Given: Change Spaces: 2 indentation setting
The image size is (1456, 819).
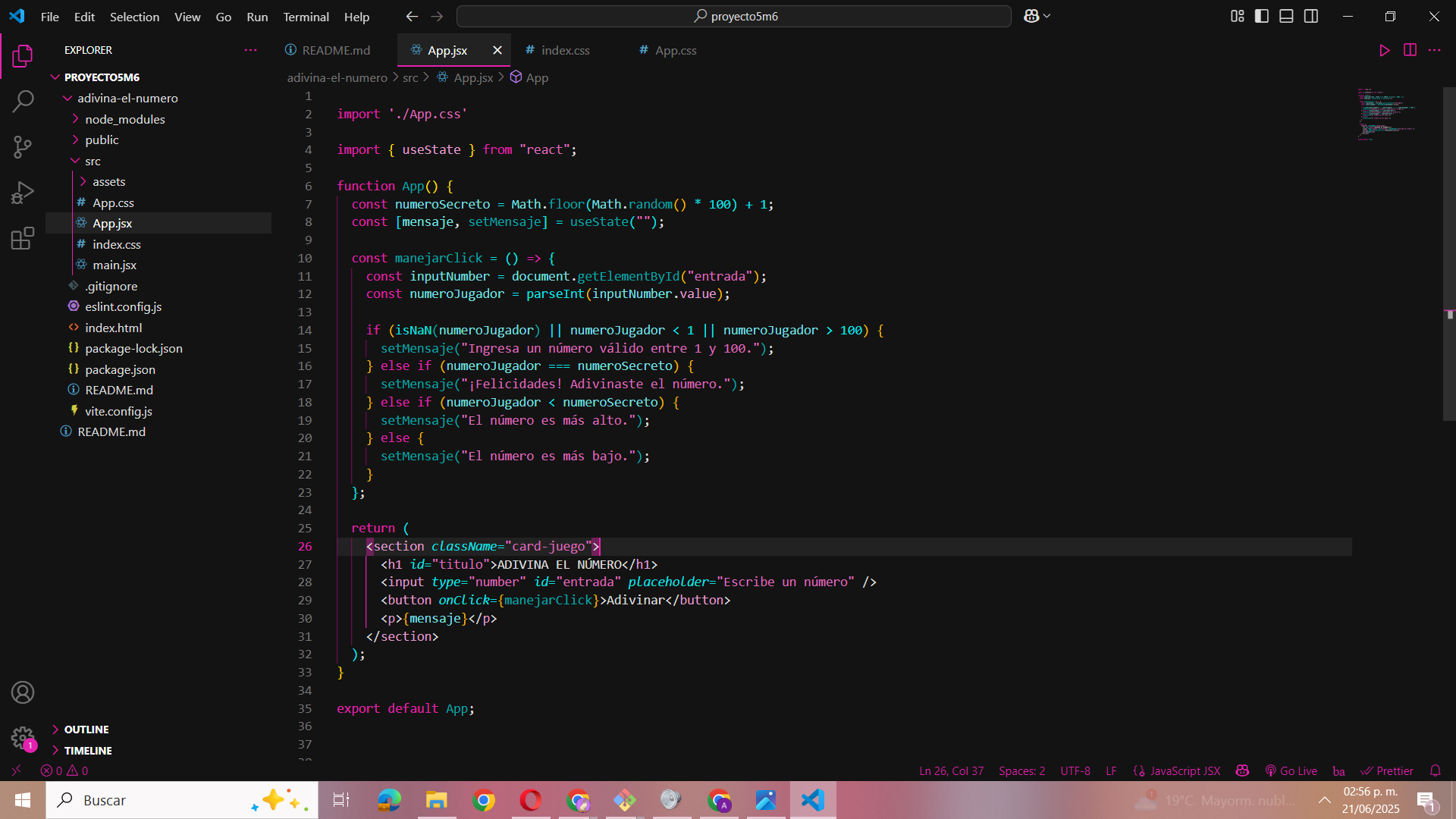Looking at the screenshot, I should (x=1021, y=770).
